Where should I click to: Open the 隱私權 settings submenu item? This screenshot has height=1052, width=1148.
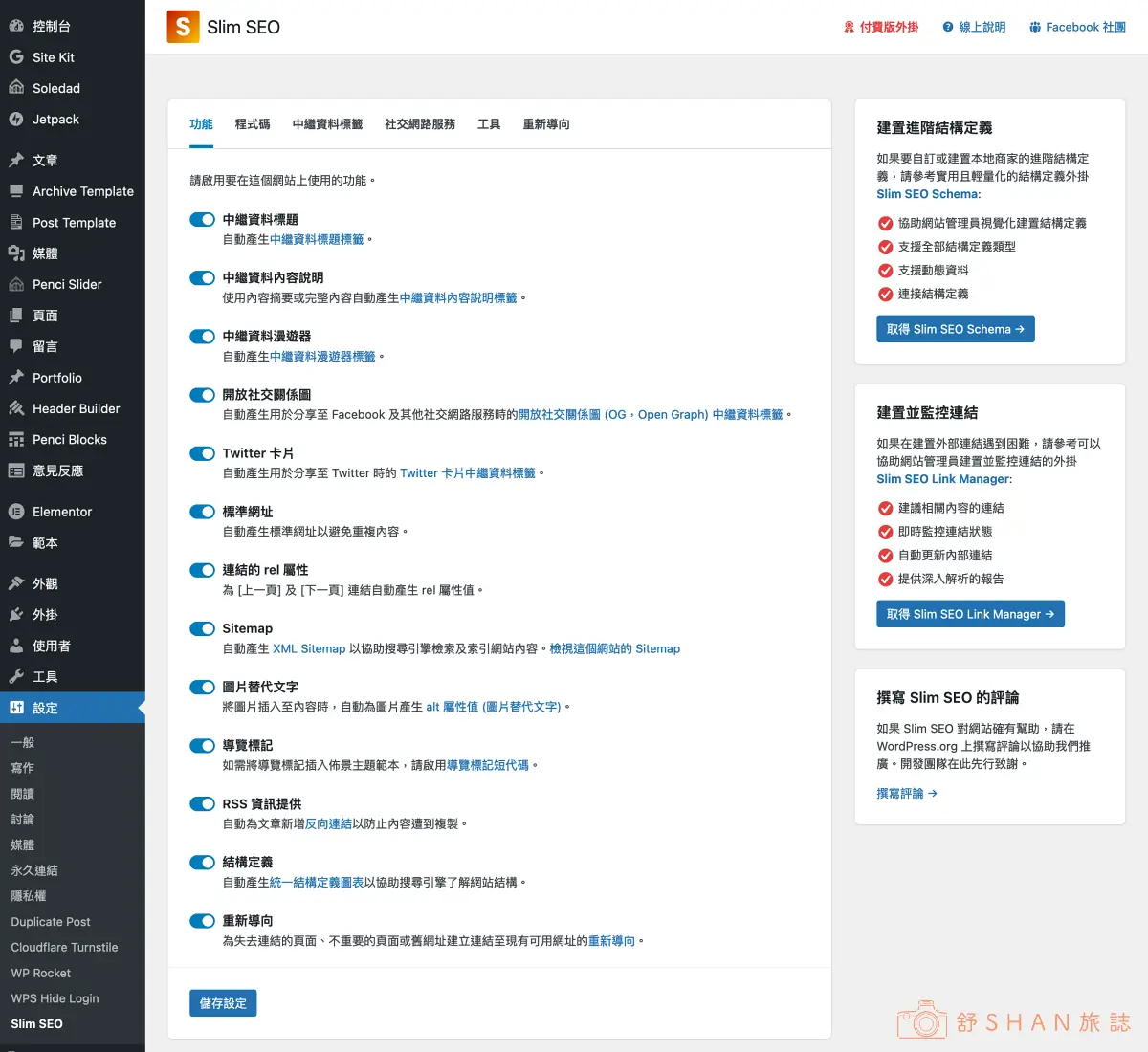29,896
